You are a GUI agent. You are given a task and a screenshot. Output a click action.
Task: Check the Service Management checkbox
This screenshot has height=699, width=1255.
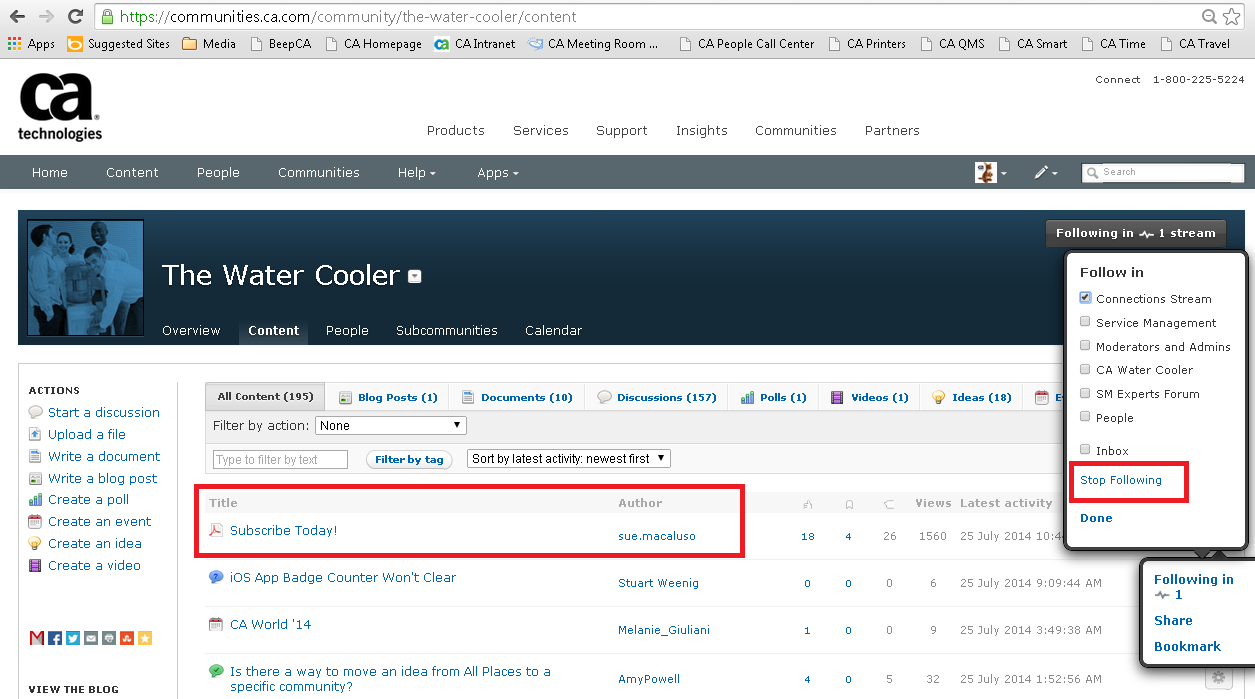[x=1085, y=322]
